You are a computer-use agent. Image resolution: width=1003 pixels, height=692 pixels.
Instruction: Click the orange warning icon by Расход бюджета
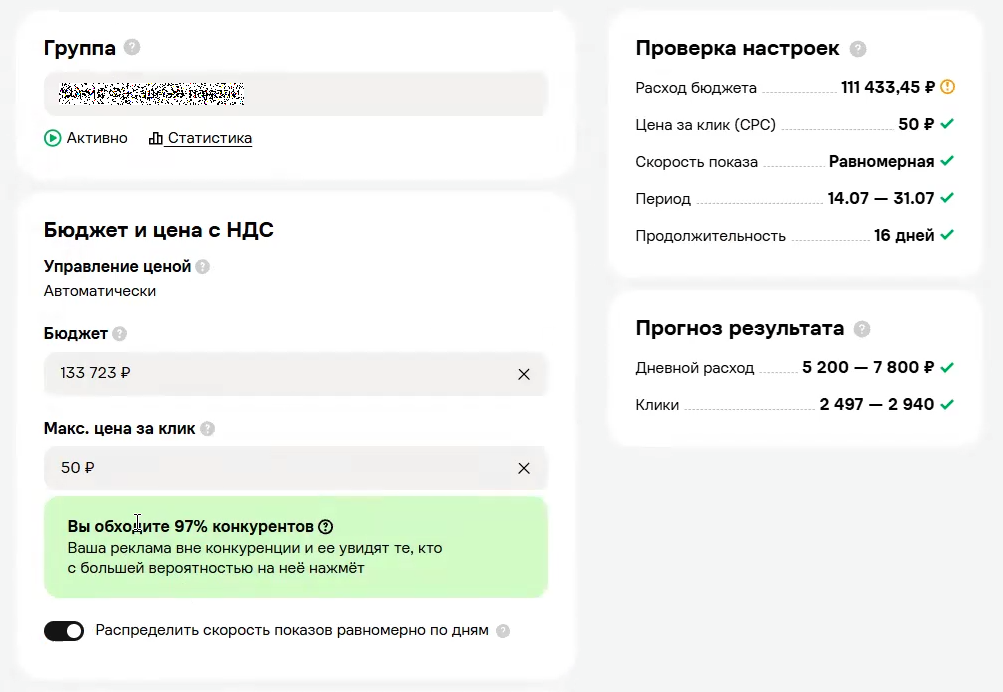(948, 86)
